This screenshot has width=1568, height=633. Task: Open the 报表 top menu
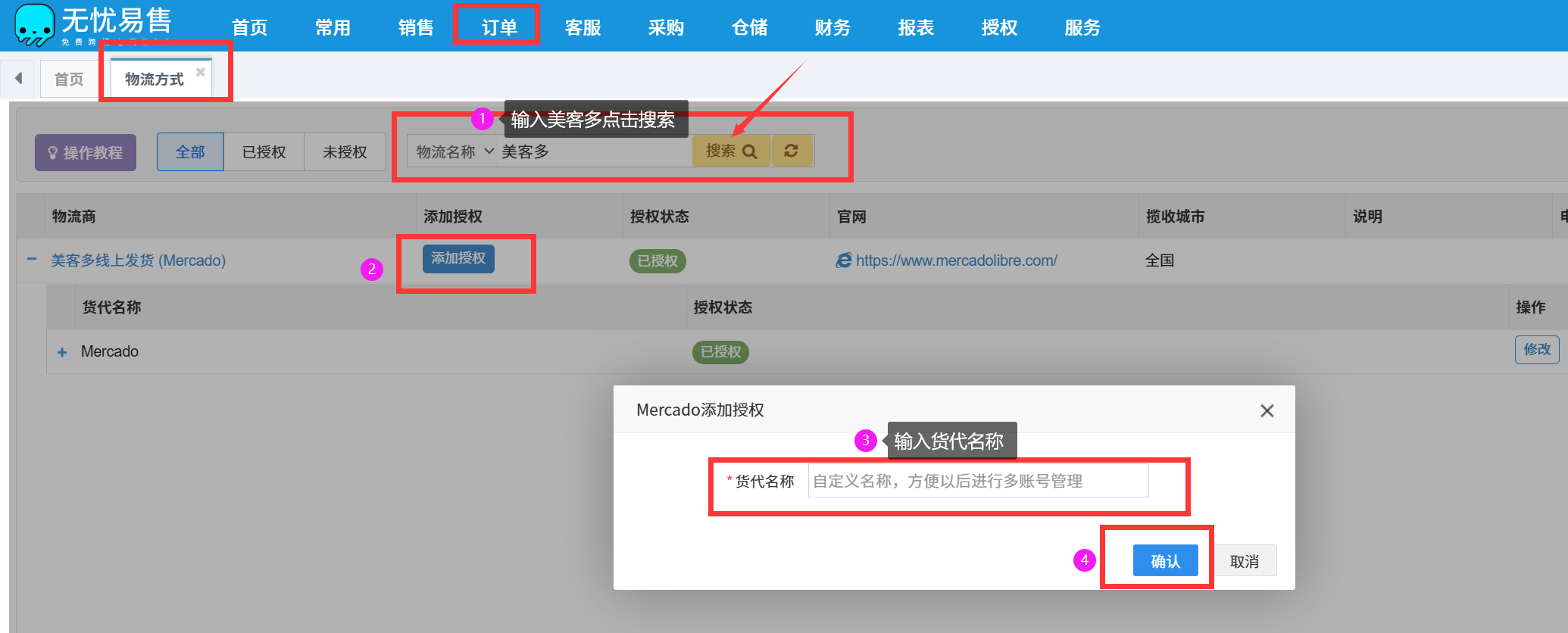tap(916, 27)
